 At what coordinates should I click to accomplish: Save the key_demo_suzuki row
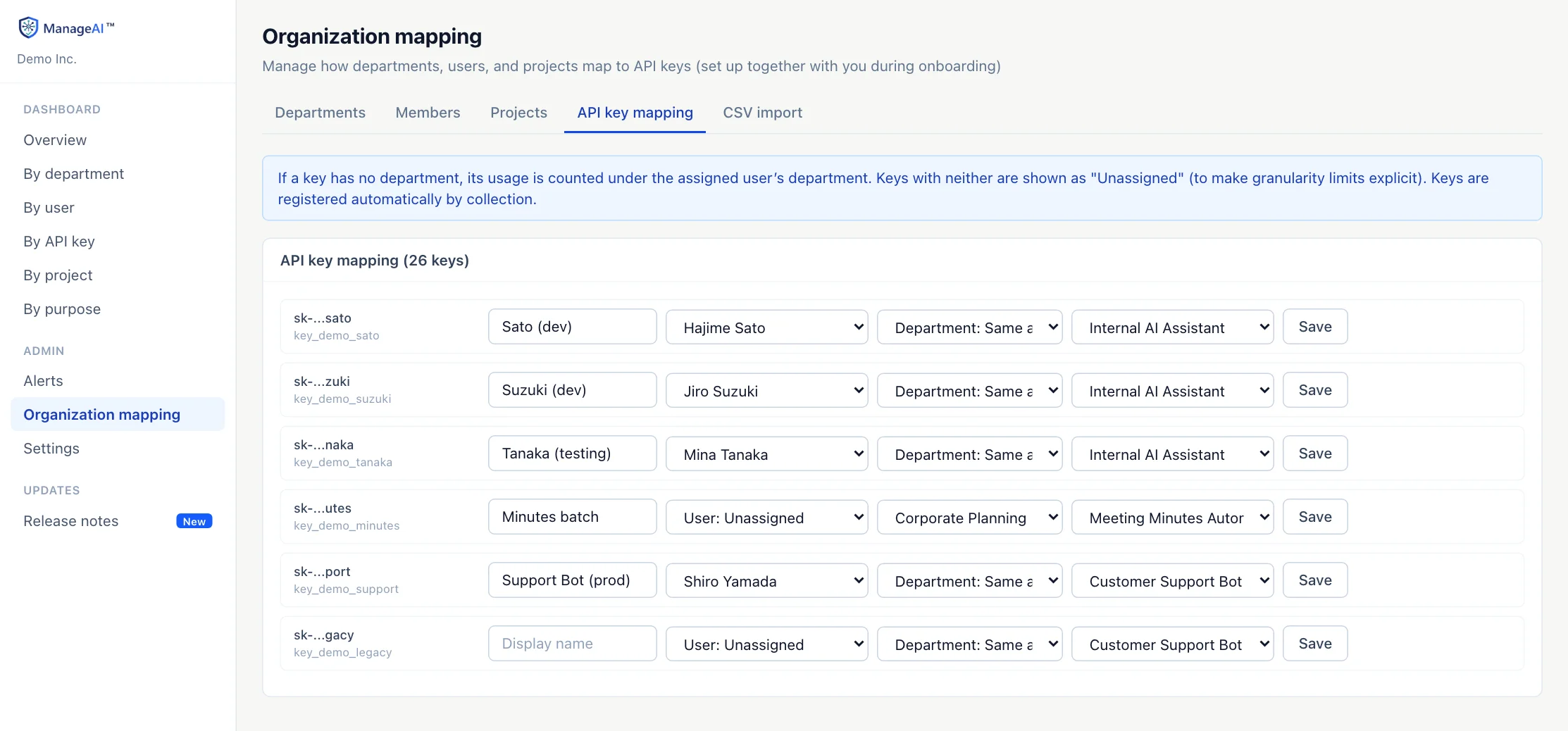tap(1315, 390)
